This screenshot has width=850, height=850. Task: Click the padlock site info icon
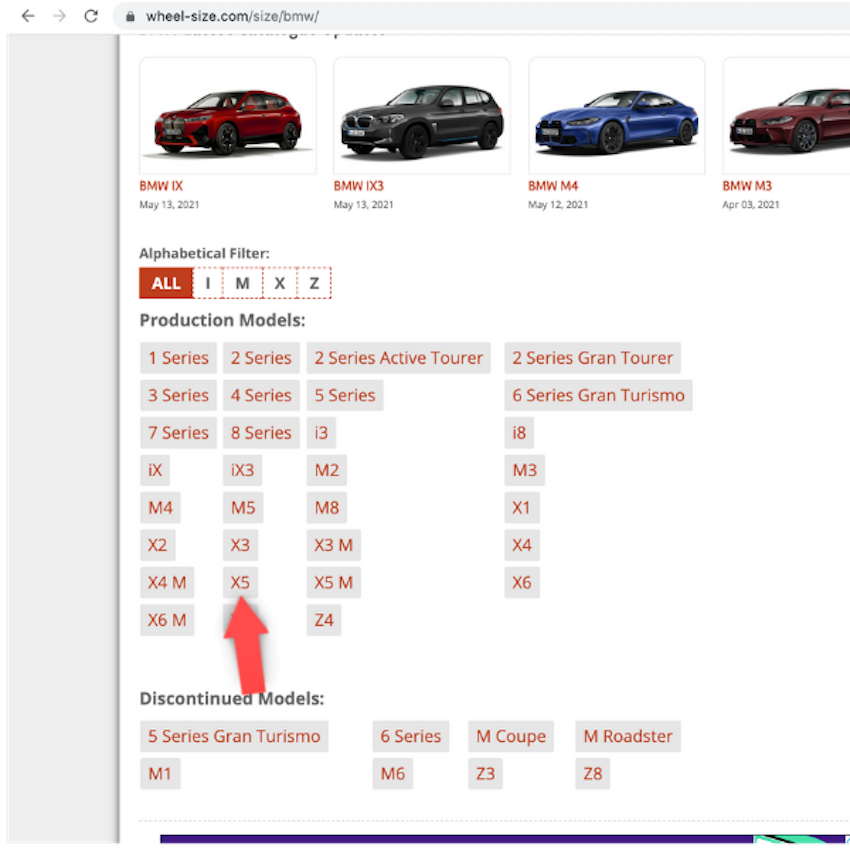click(130, 17)
